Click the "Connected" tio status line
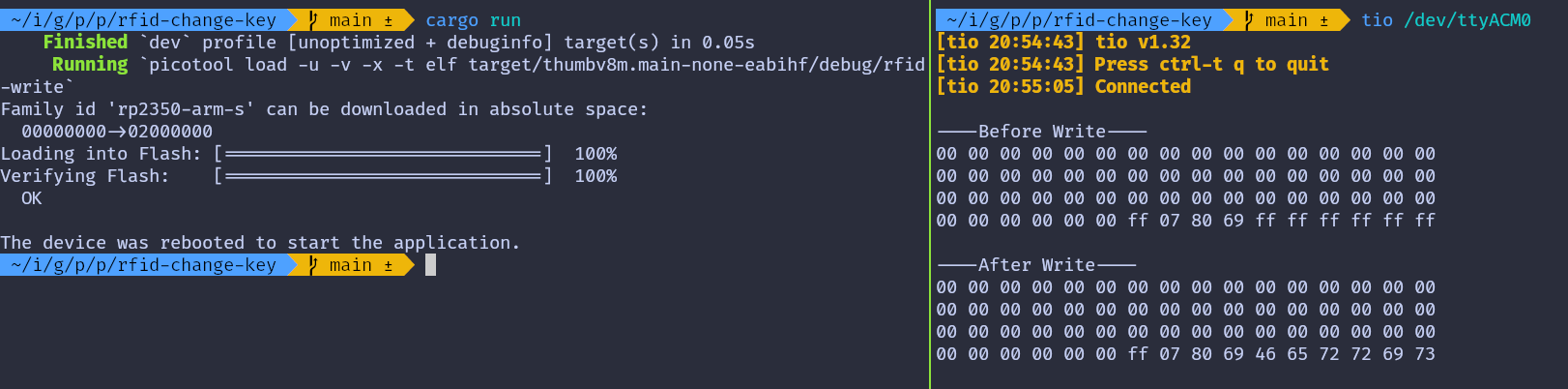This screenshot has height=389, width=1568. 1143,87
